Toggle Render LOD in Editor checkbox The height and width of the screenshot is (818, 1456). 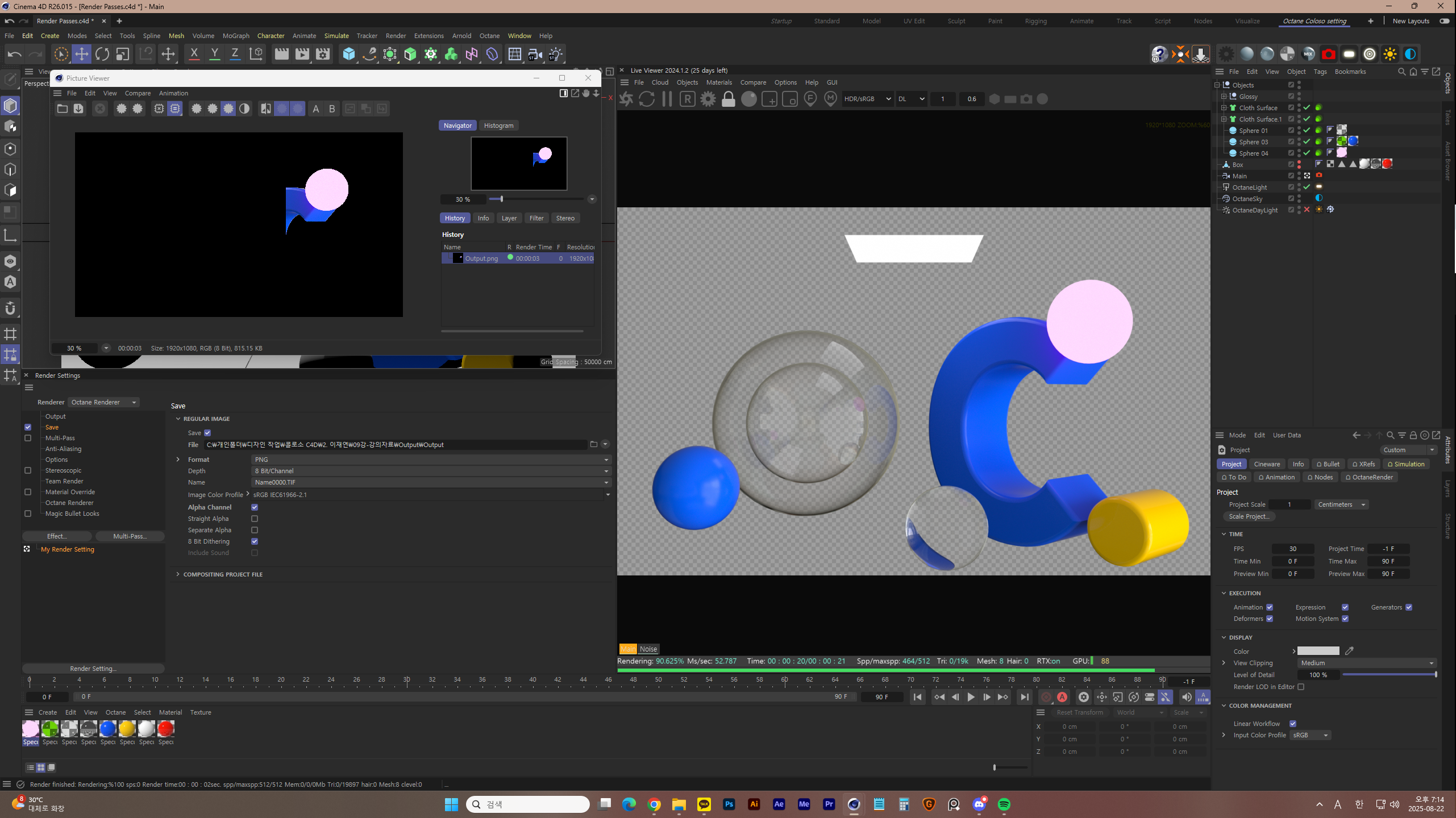click(x=1301, y=687)
